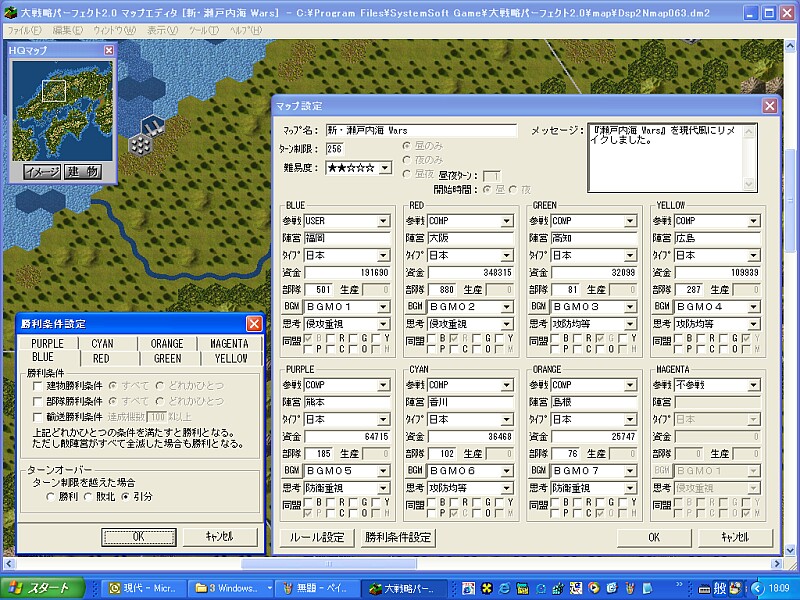Viewport: 800px width, 600px height.
Task: Open RED's BGM０２ dropdown
Action: point(507,306)
